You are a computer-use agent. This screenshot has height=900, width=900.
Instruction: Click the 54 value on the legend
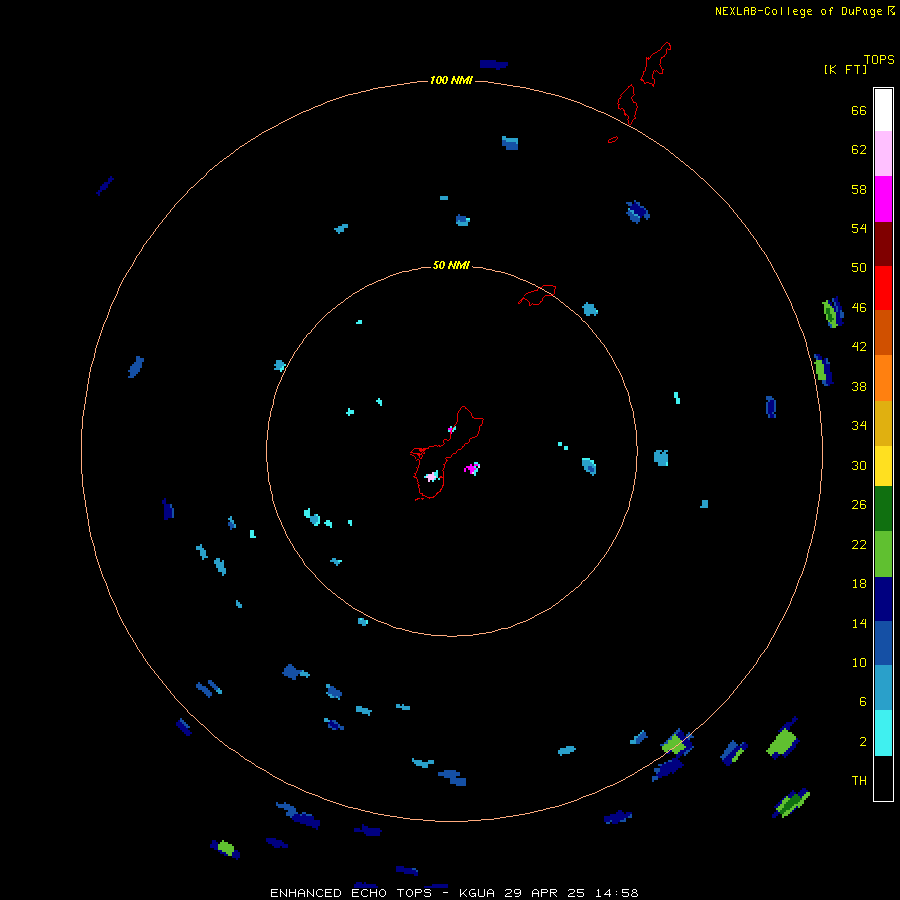(859, 228)
